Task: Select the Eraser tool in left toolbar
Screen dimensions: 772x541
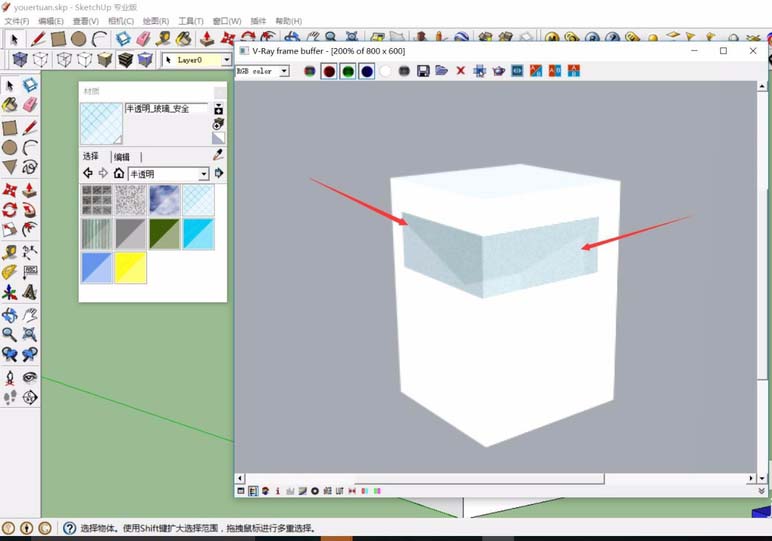Action: [x=30, y=105]
